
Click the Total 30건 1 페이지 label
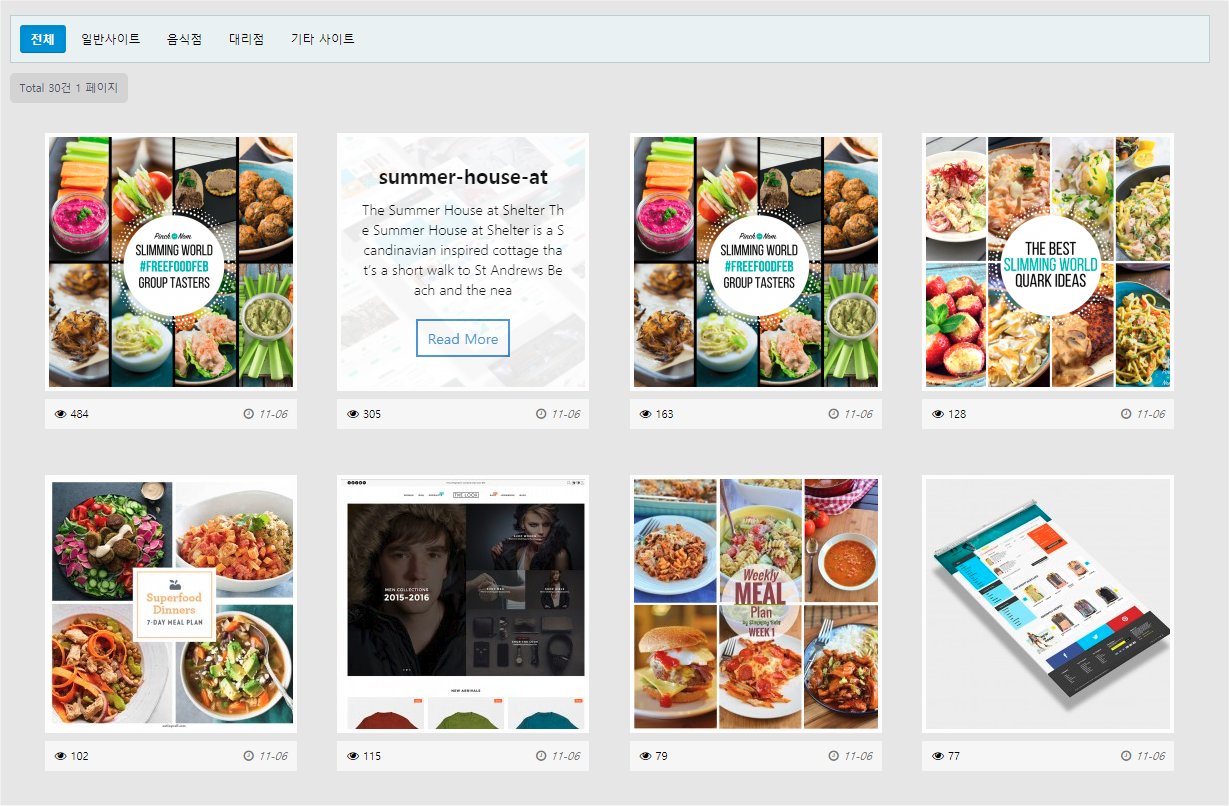point(69,88)
